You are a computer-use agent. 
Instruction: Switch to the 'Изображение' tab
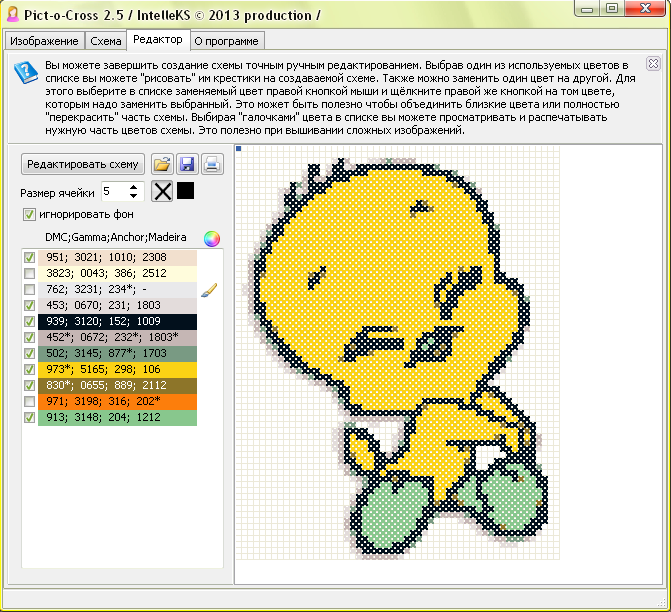coord(44,41)
